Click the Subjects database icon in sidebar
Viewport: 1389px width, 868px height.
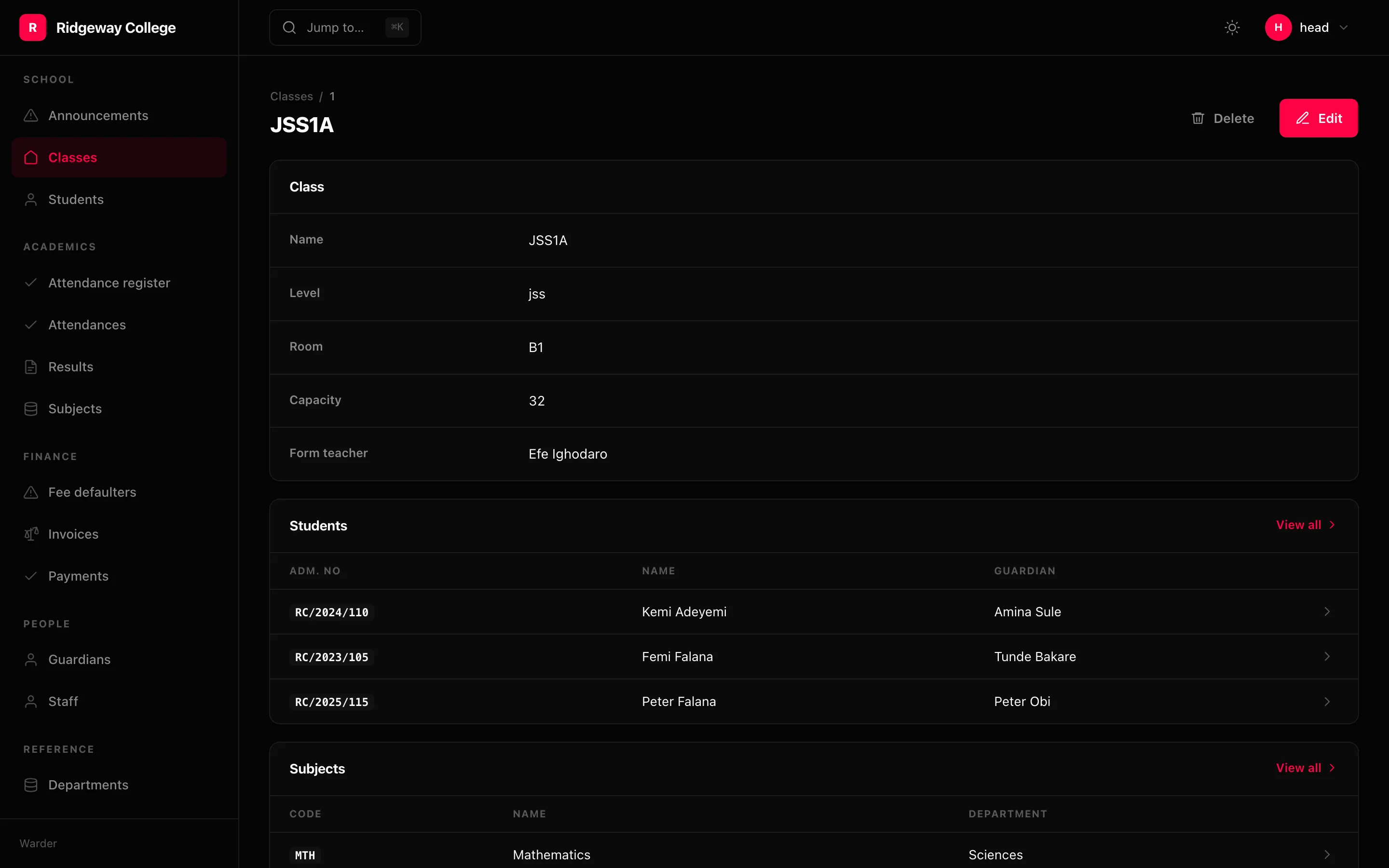tap(31, 409)
